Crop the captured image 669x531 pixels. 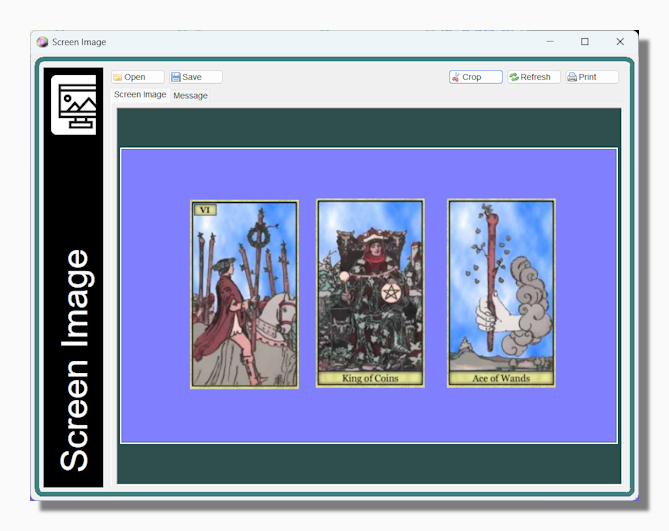(x=475, y=77)
